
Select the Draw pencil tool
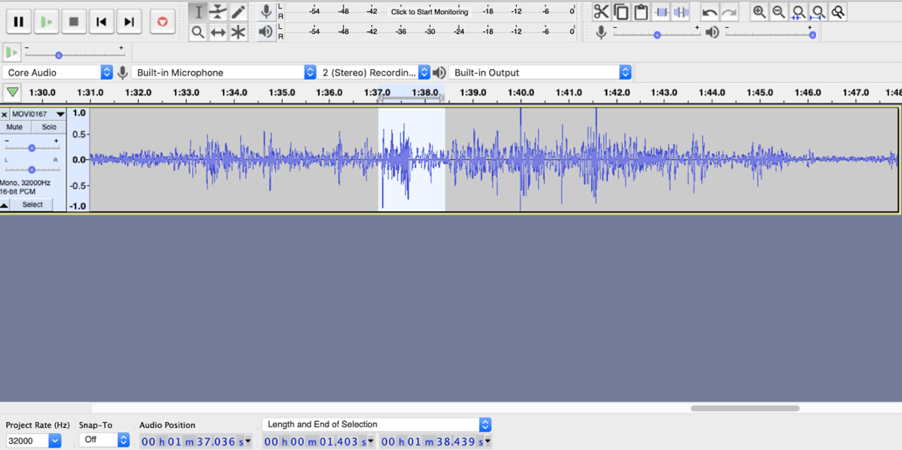pos(238,12)
